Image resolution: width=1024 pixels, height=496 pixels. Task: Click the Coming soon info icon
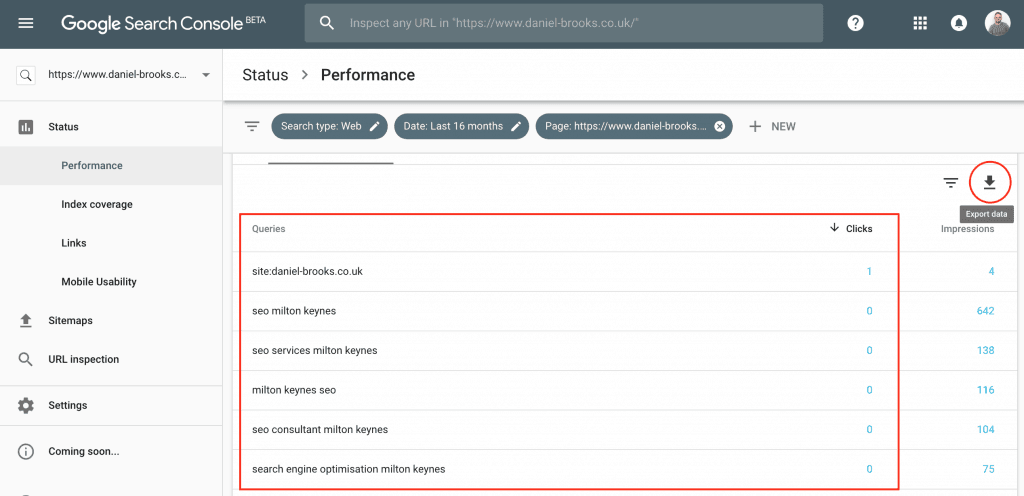coord(25,452)
